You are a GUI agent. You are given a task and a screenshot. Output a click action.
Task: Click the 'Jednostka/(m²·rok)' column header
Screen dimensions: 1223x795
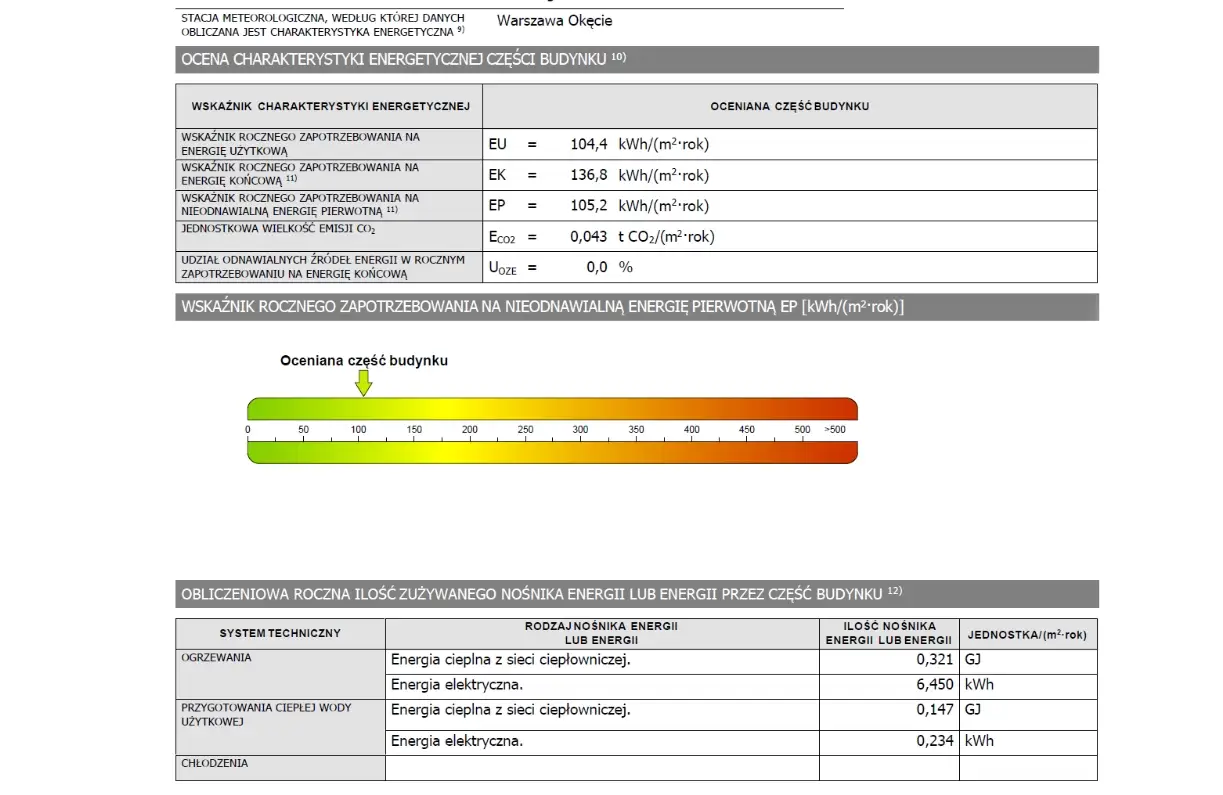(1027, 634)
